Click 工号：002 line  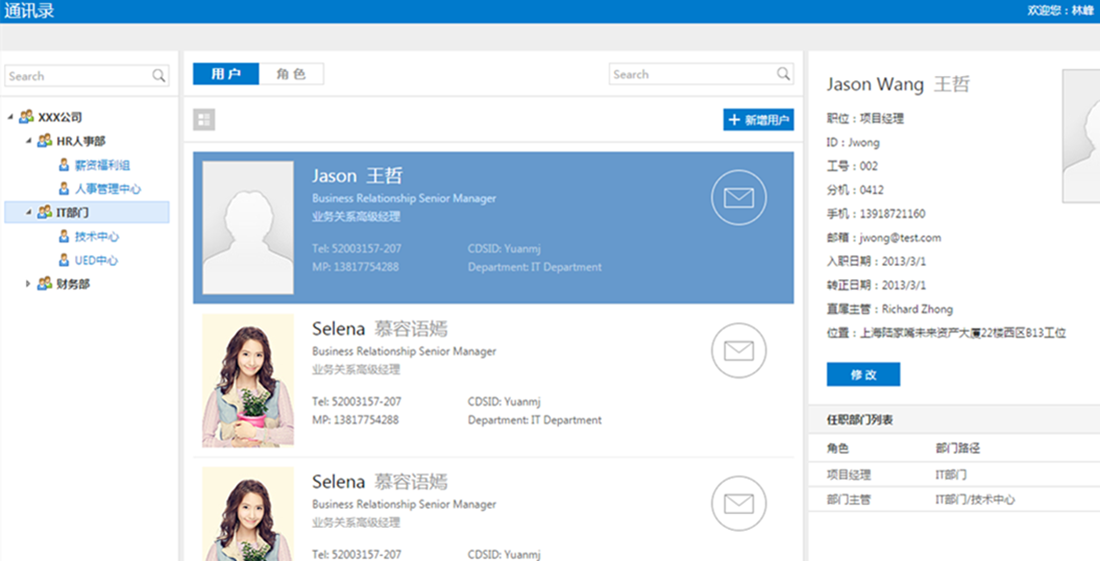pyautogui.click(x=852, y=166)
